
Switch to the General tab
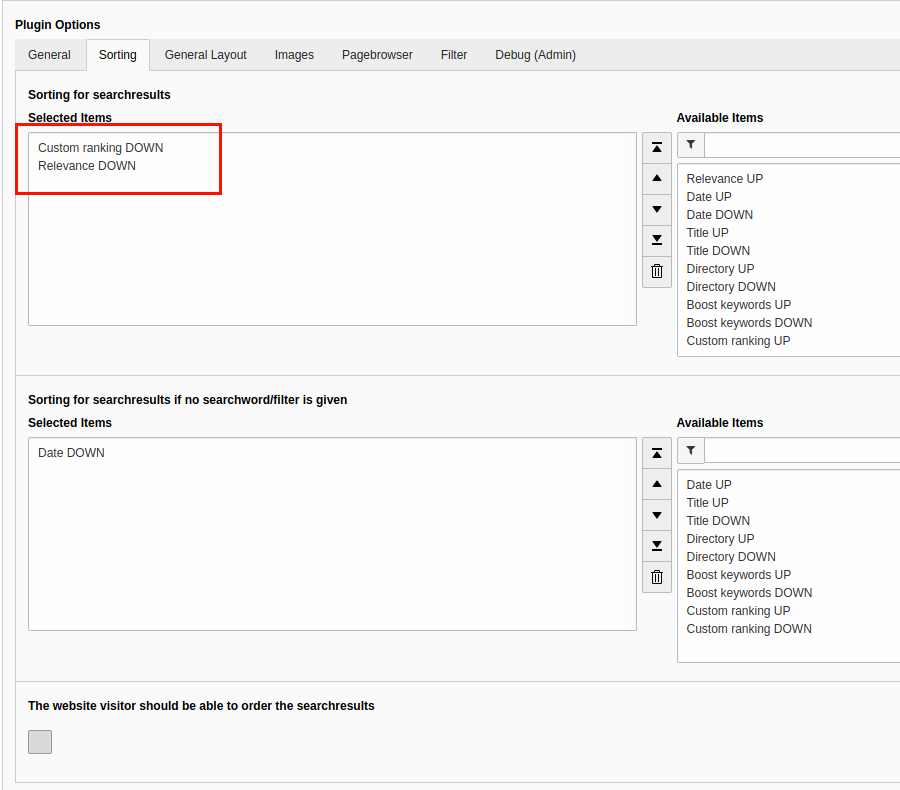(49, 55)
